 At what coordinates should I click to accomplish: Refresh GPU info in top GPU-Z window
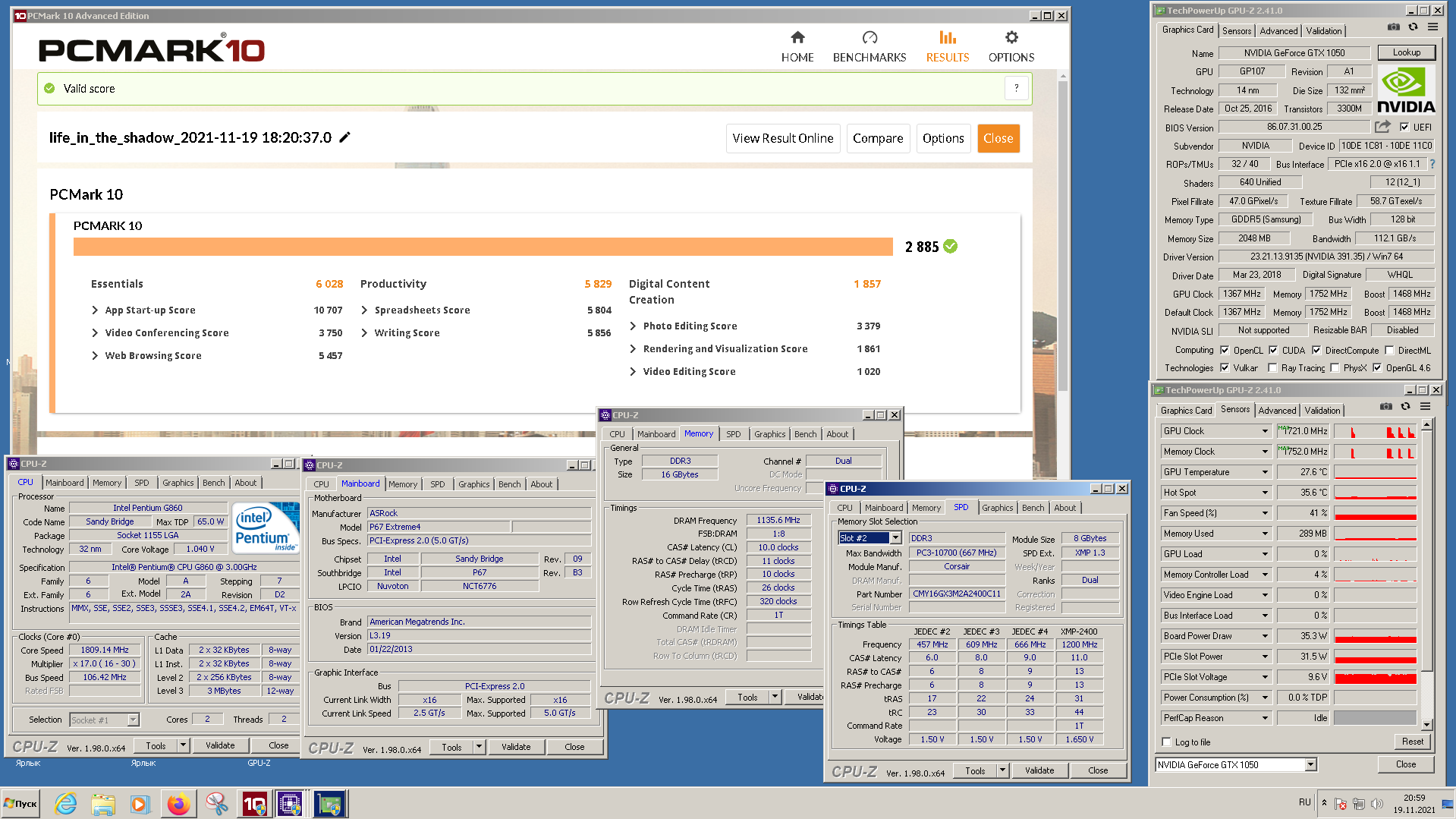click(1413, 27)
